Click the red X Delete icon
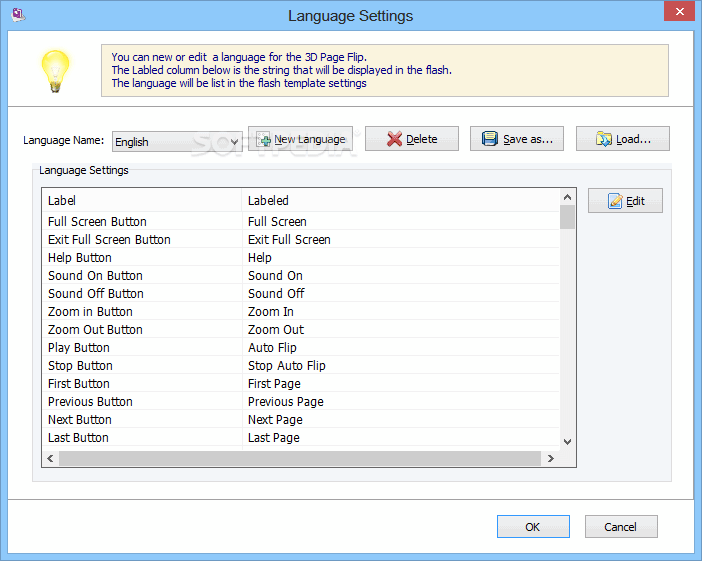Image resolution: width=702 pixels, height=561 pixels. (395, 139)
